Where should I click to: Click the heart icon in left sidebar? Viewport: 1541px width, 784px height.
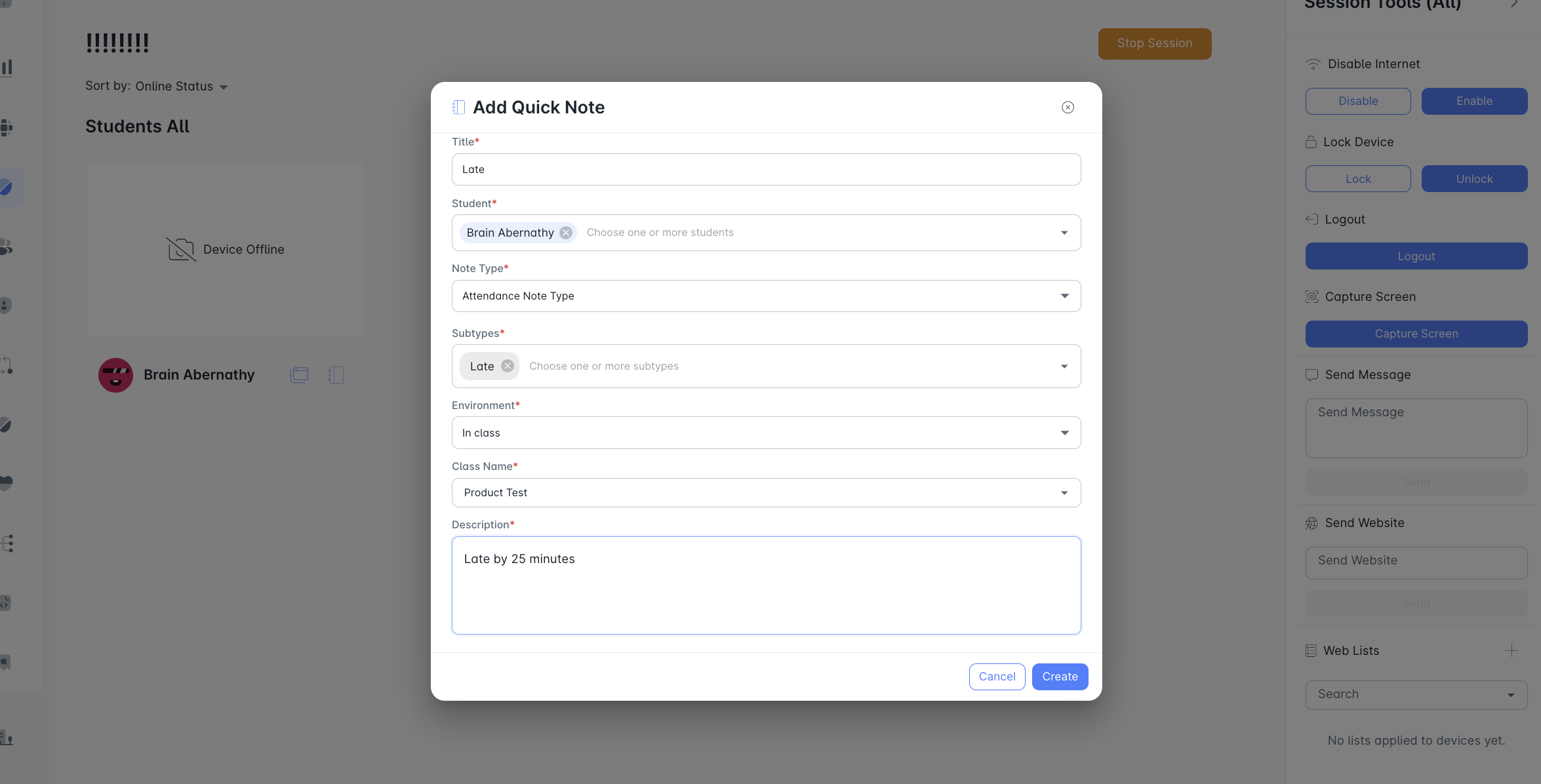[x=6, y=483]
